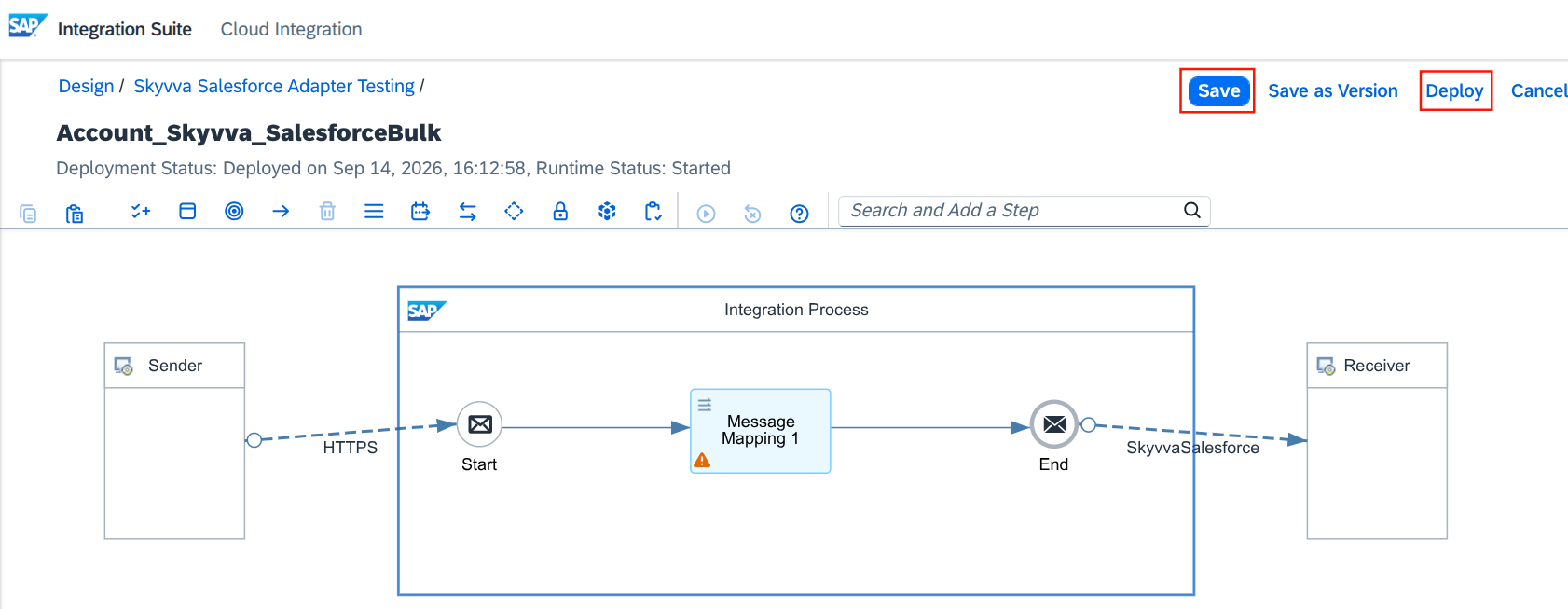This screenshot has height=609, width=1568.
Task: Click the concentric-circles target icon in toolbar
Action: point(234,212)
